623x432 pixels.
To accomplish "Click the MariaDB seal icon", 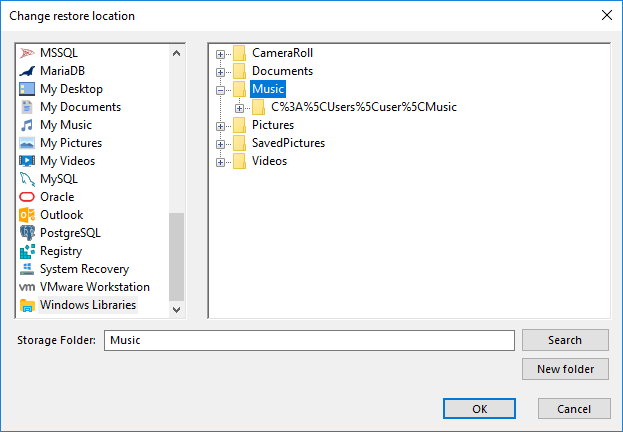I will click(x=27, y=71).
